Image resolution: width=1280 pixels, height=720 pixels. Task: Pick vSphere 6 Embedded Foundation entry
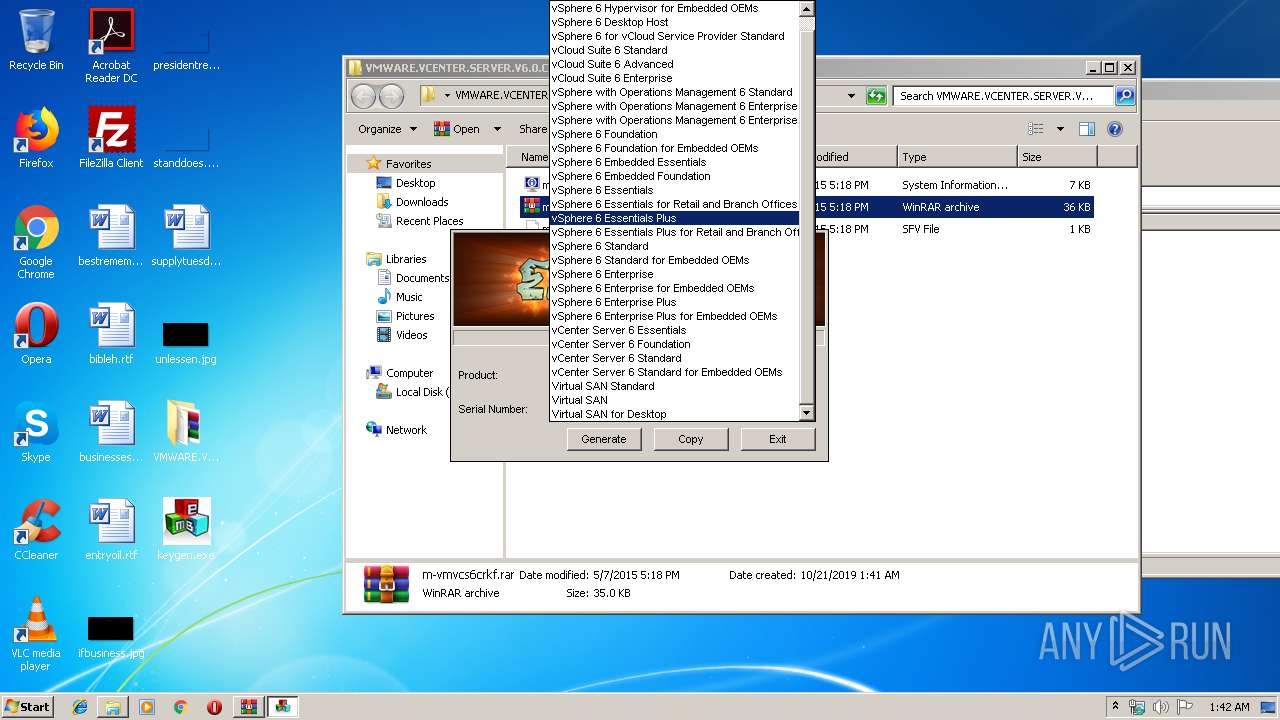click(x=675, y=176)
